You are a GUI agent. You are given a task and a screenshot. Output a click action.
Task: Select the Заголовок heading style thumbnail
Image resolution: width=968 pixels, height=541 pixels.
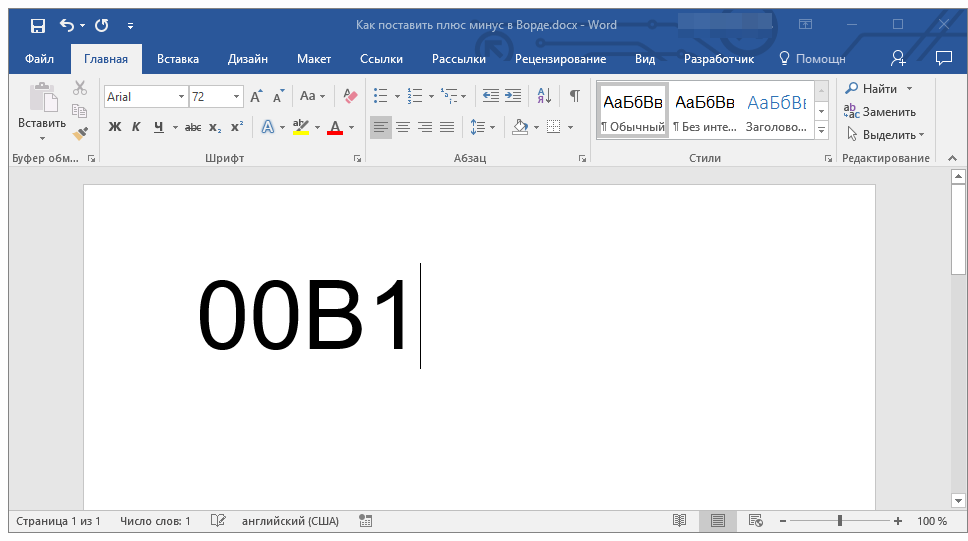click(x=776, y=111)
